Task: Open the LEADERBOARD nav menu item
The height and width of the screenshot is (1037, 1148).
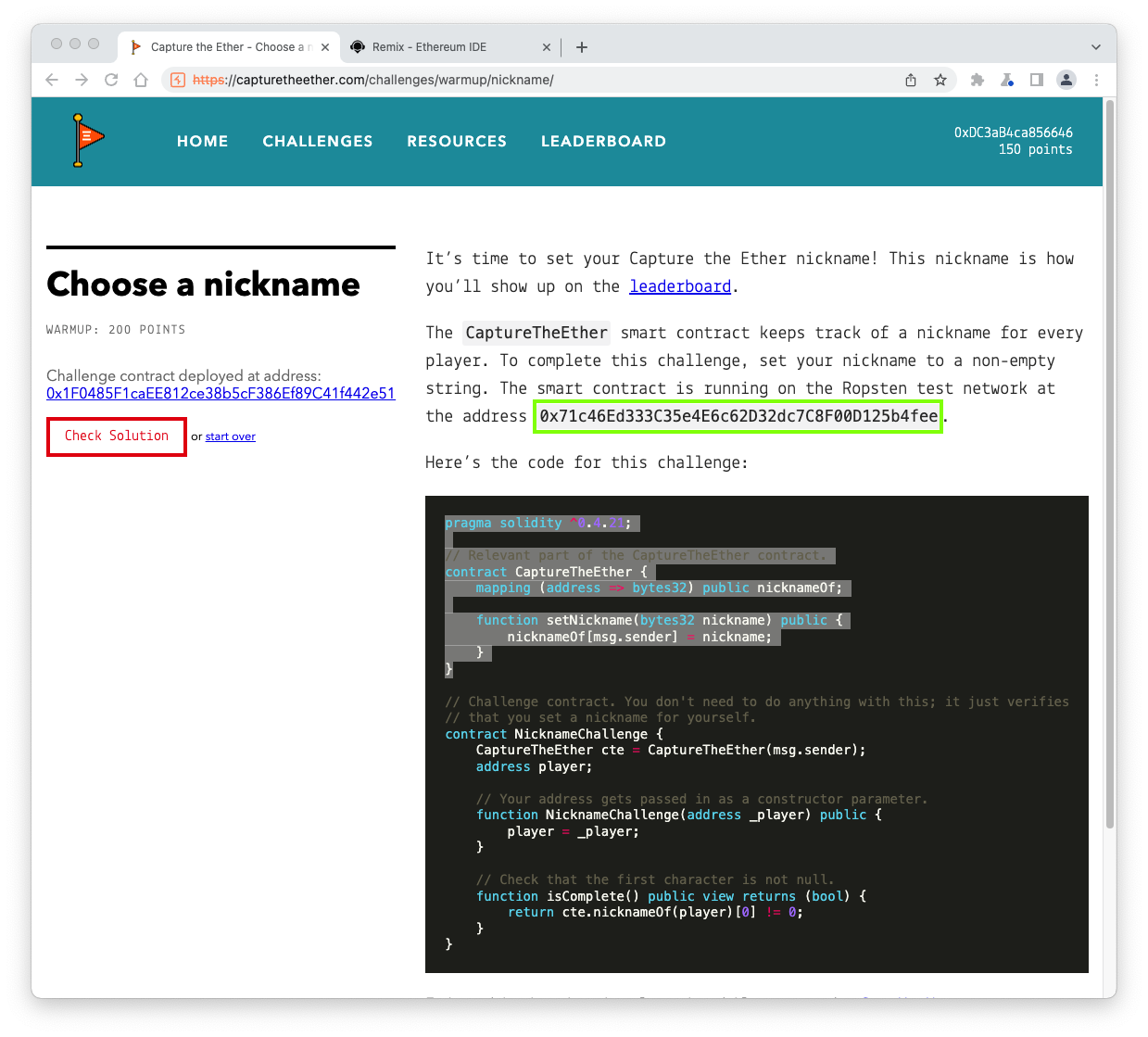Action: pyautogui.click(x=603, y=141)
